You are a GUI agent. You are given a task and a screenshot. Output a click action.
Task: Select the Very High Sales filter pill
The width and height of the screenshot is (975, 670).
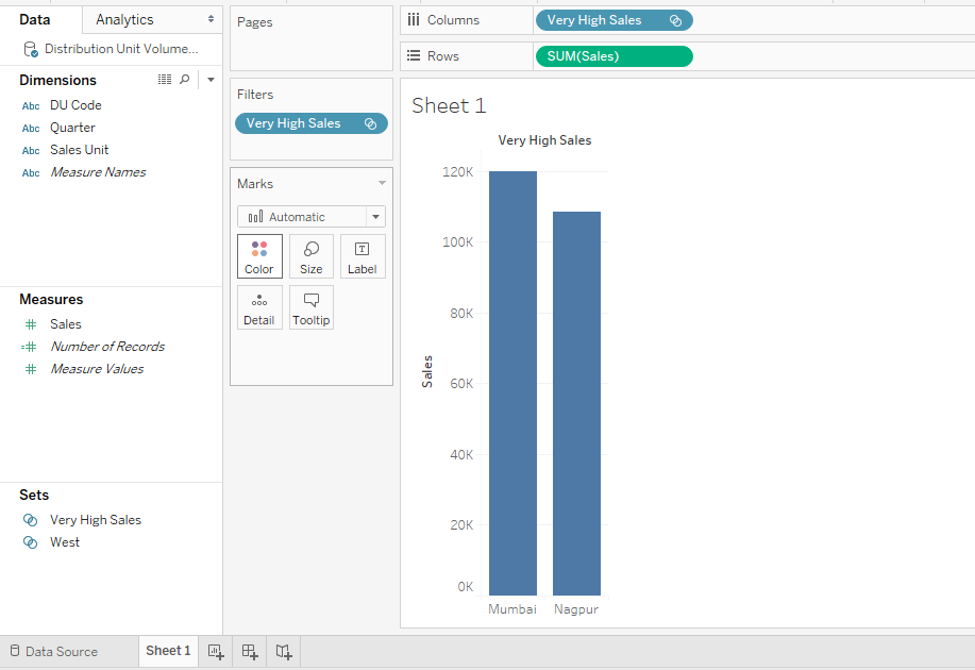click(305, 123)
